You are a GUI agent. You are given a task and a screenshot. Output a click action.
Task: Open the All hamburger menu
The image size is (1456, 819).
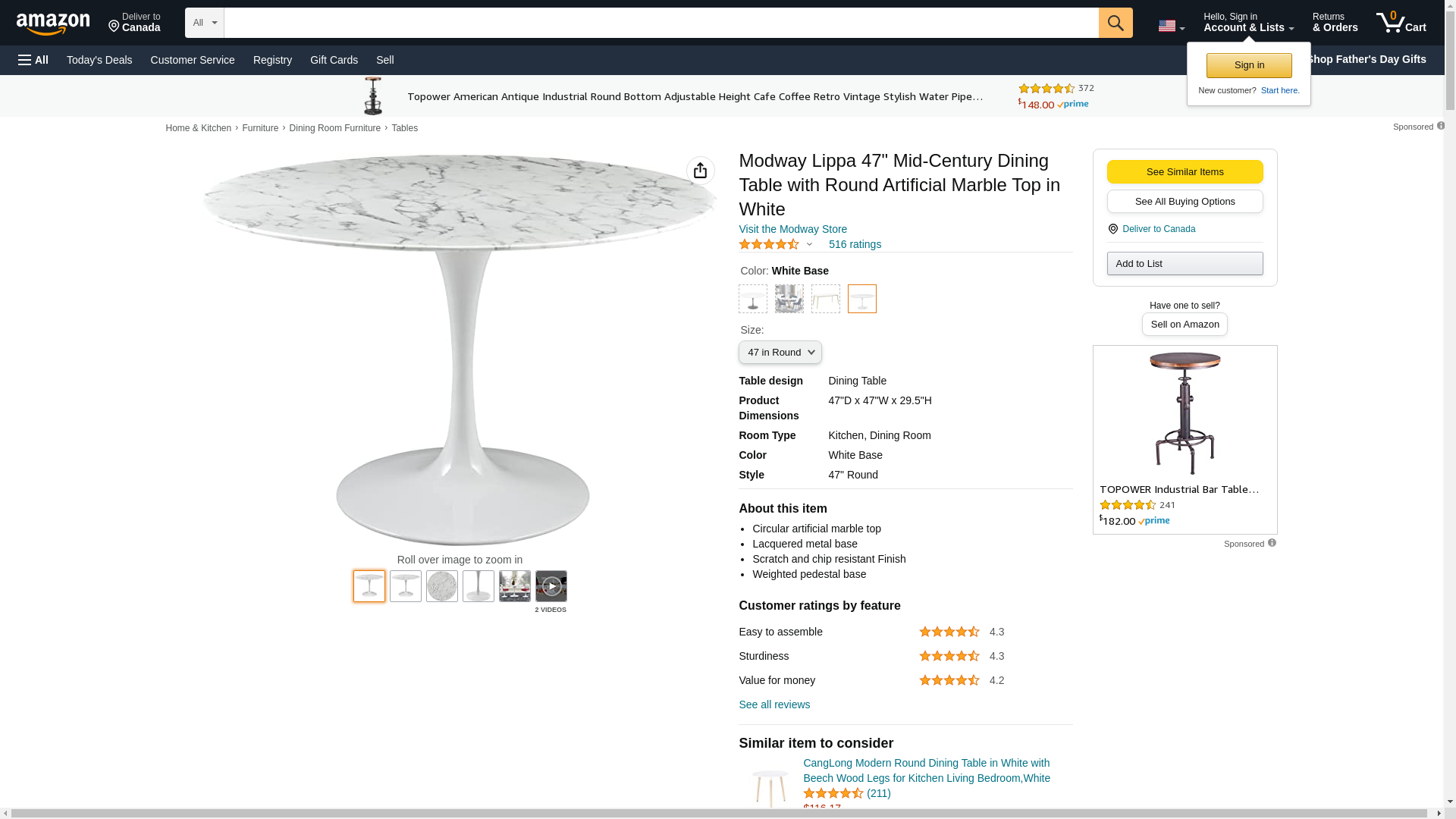pos(33,60)
